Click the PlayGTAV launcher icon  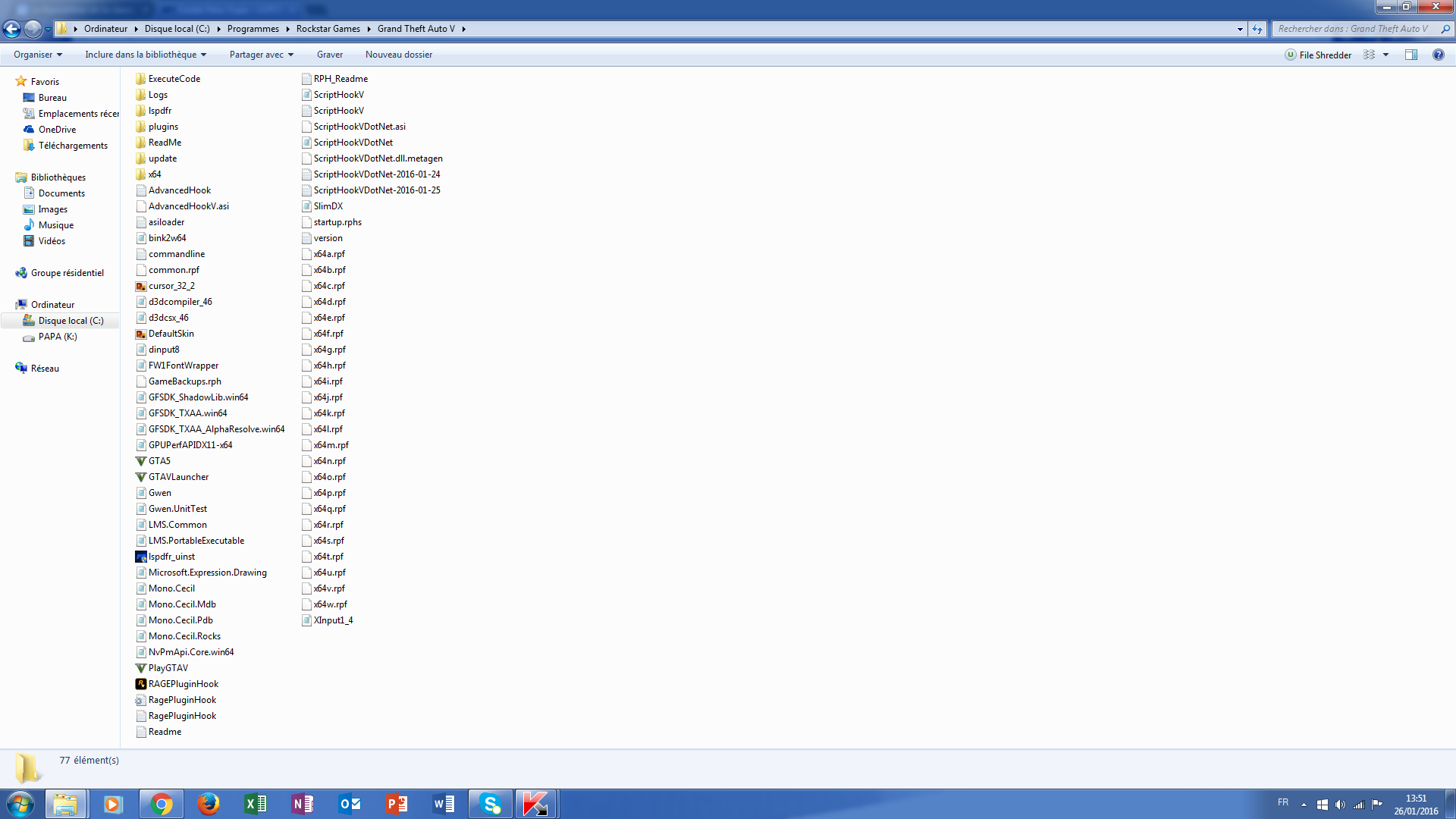pyautogui.click(x=141, y=668)
